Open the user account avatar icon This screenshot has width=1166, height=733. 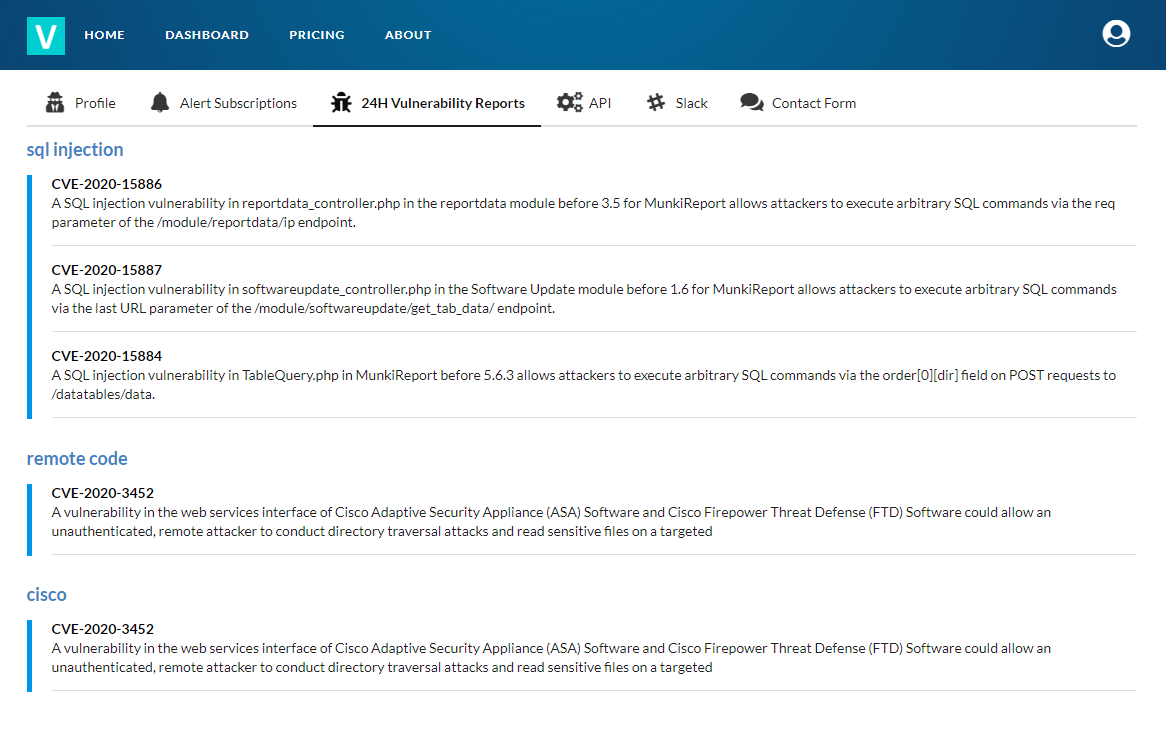coord(1115,33)
